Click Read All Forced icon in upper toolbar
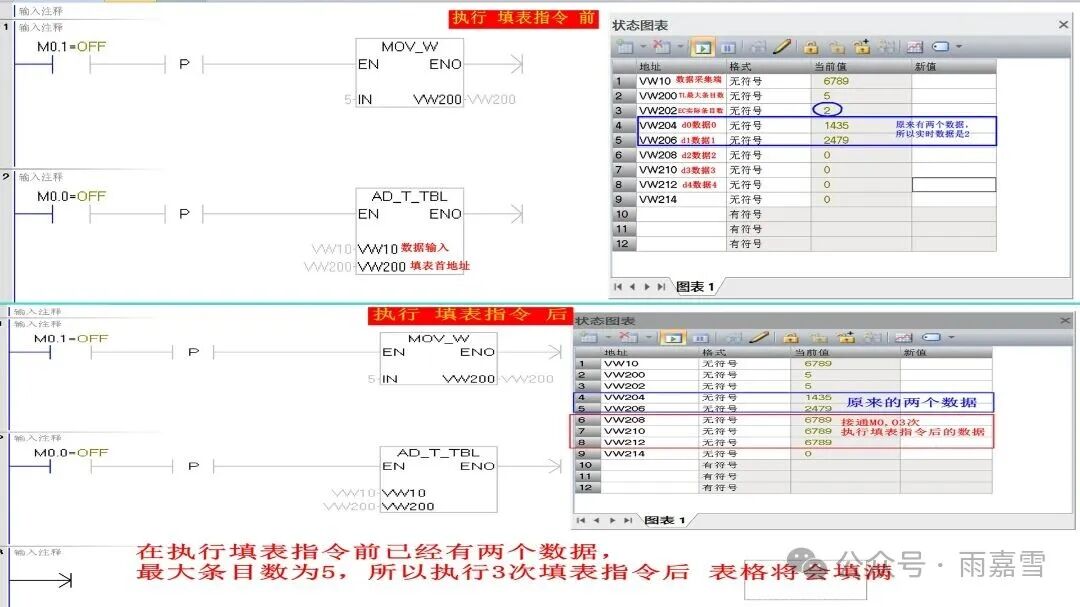The image size is (1080, 607). click(x=887, y=47)
